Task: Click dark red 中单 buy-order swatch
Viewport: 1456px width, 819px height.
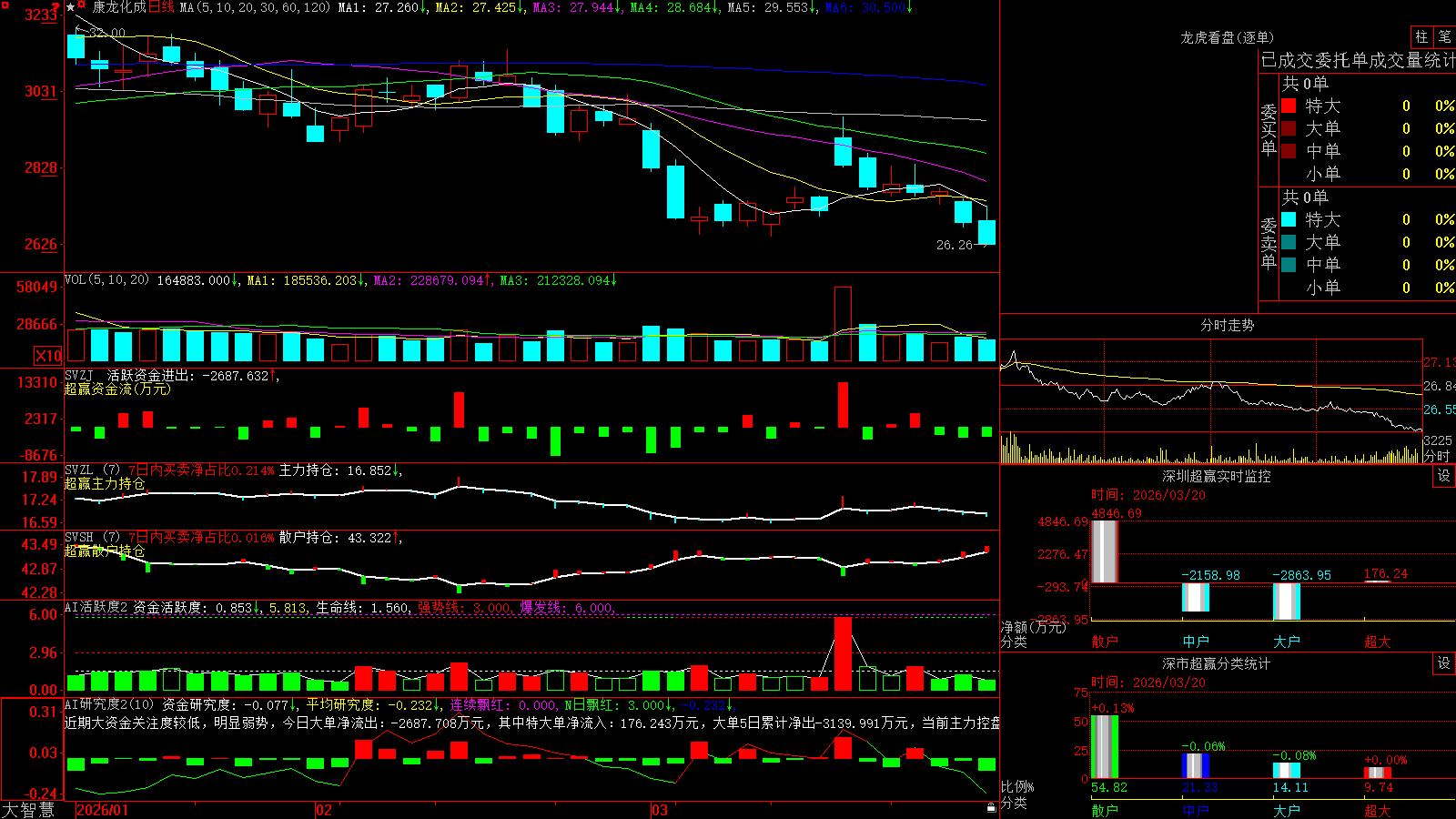Action: 1289,151
